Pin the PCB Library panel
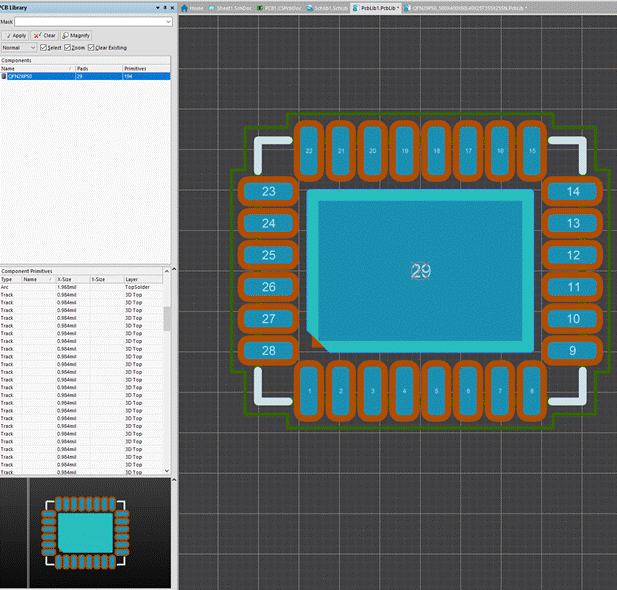Screen dimensions: 617x590 pos(164,8)
